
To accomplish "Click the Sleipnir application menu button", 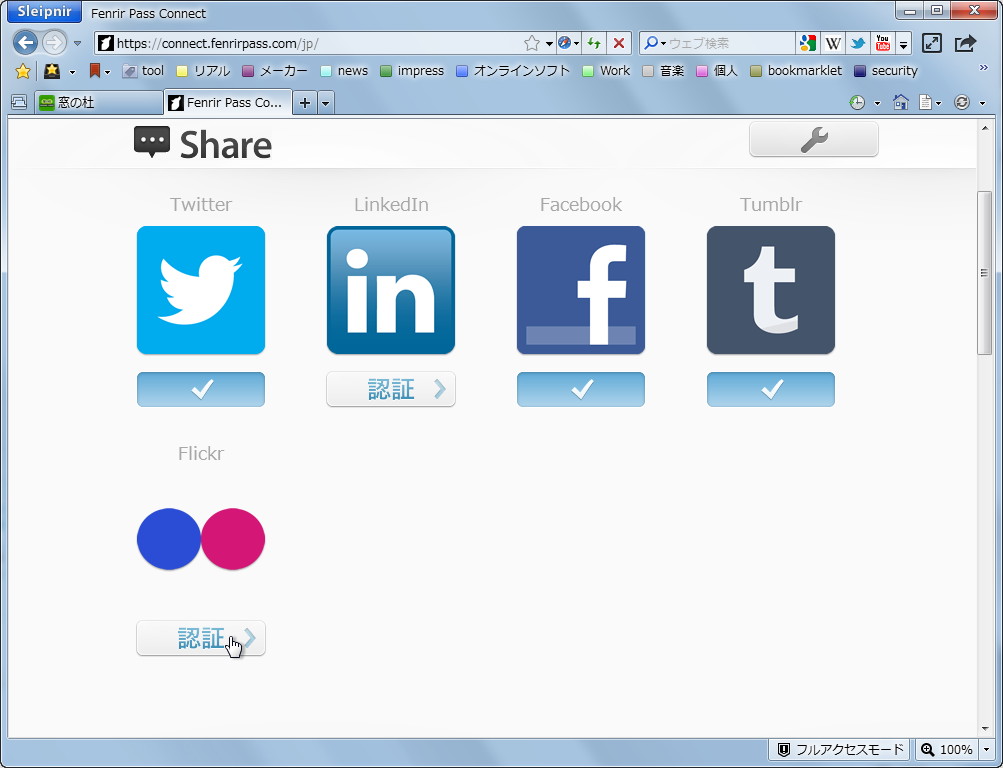I will 44,12.
